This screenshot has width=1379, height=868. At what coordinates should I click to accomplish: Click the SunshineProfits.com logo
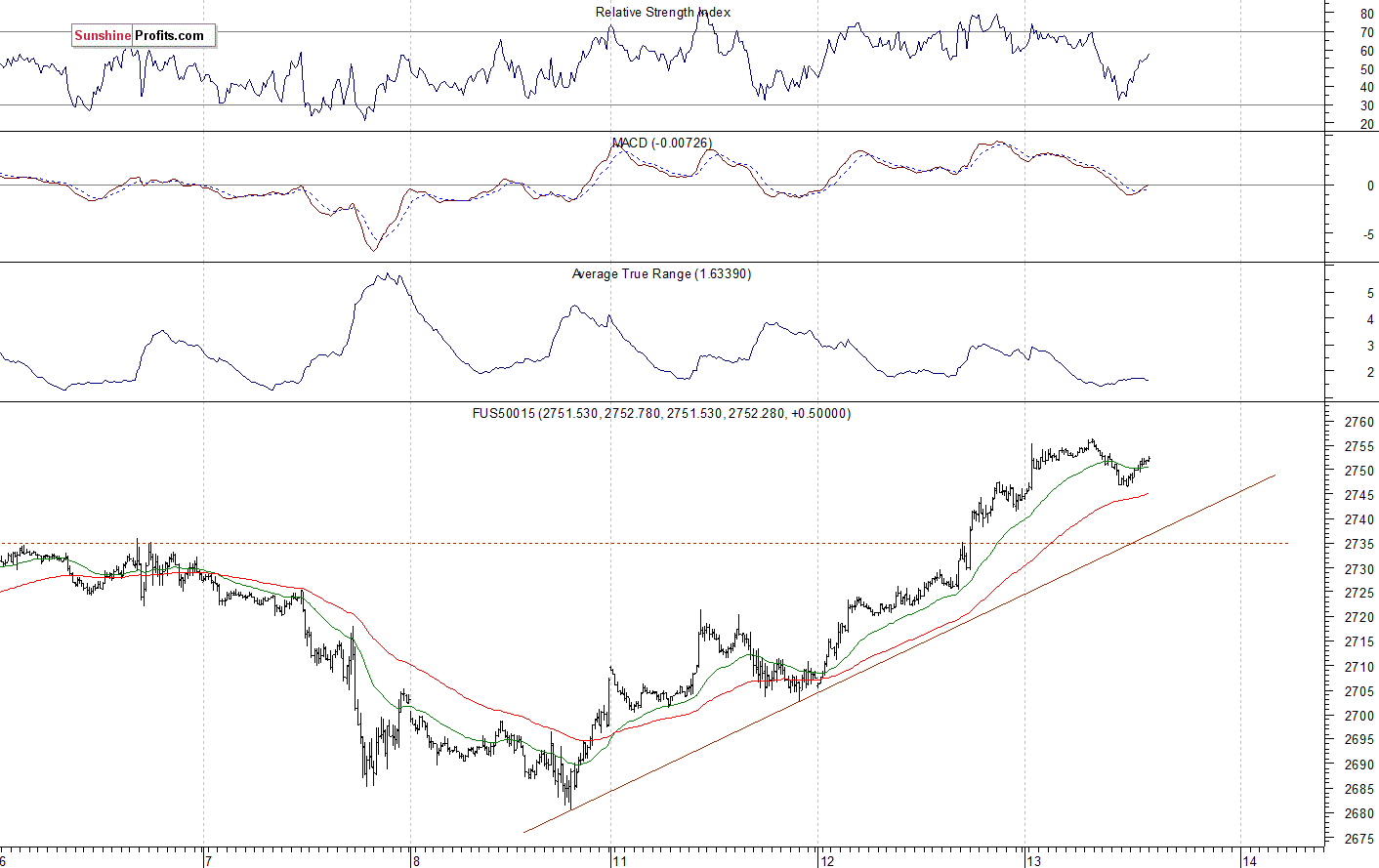144,36
